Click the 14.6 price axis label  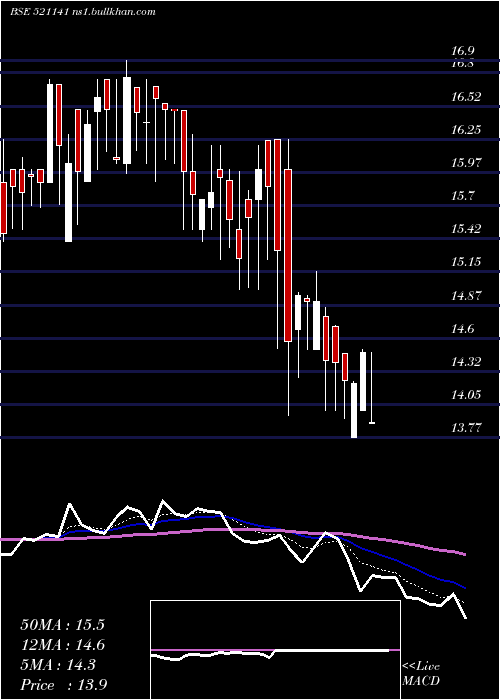[462, 329]
